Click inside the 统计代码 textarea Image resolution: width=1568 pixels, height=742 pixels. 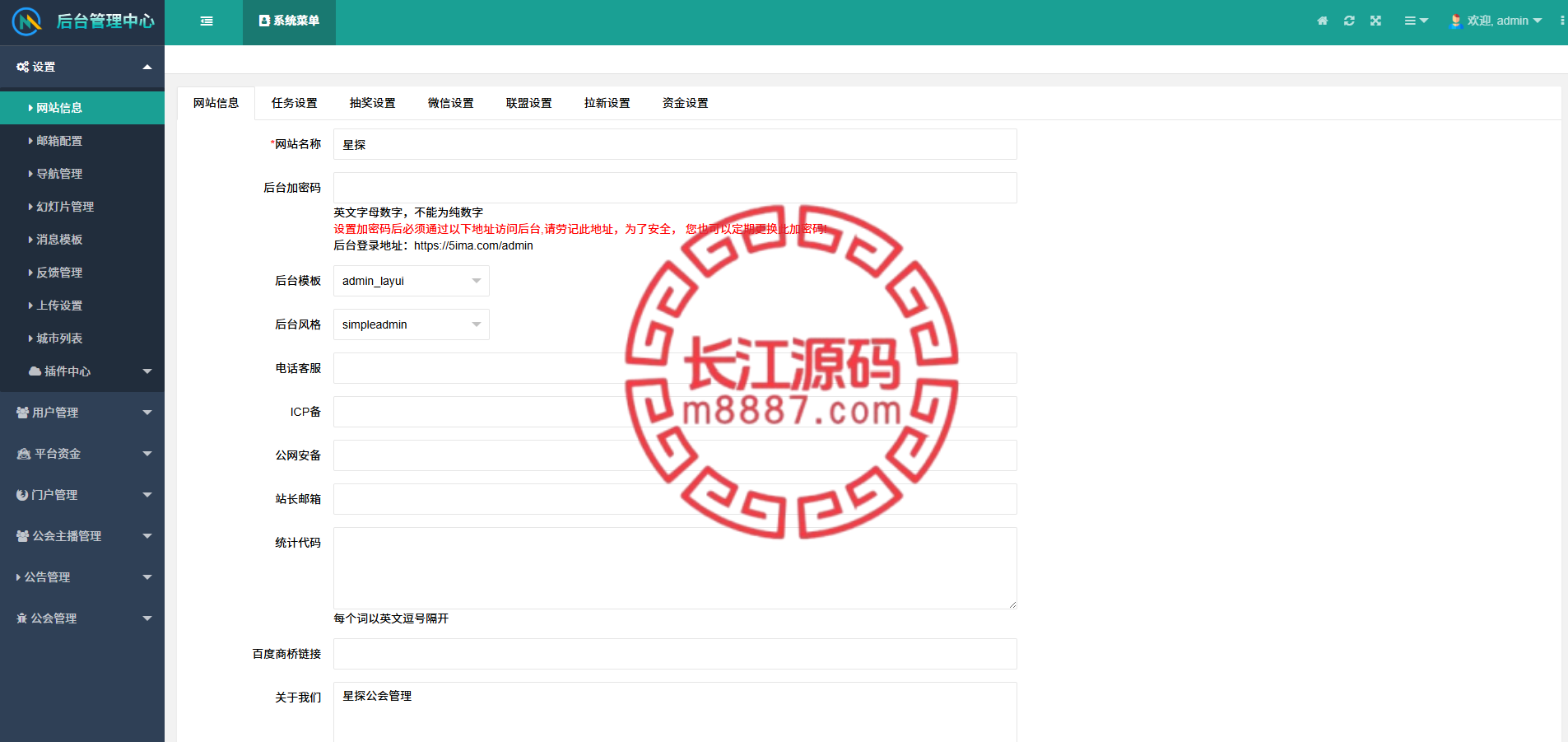[x=675, y=568]
